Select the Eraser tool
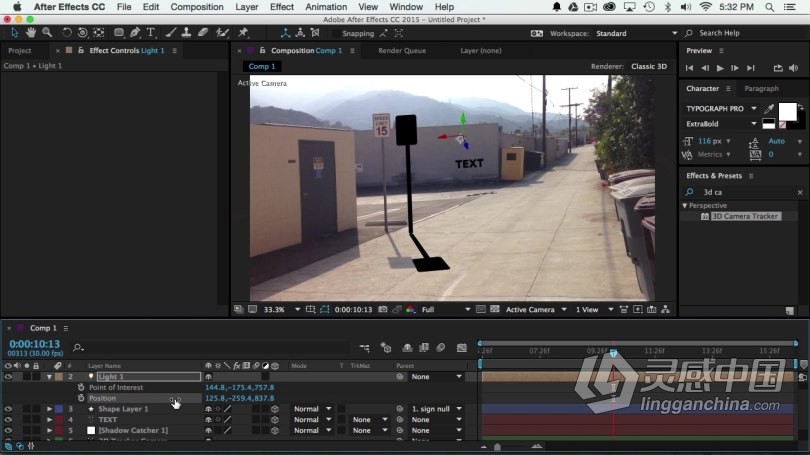The width and height of the screenshot is (810, 455). [202, 33]
